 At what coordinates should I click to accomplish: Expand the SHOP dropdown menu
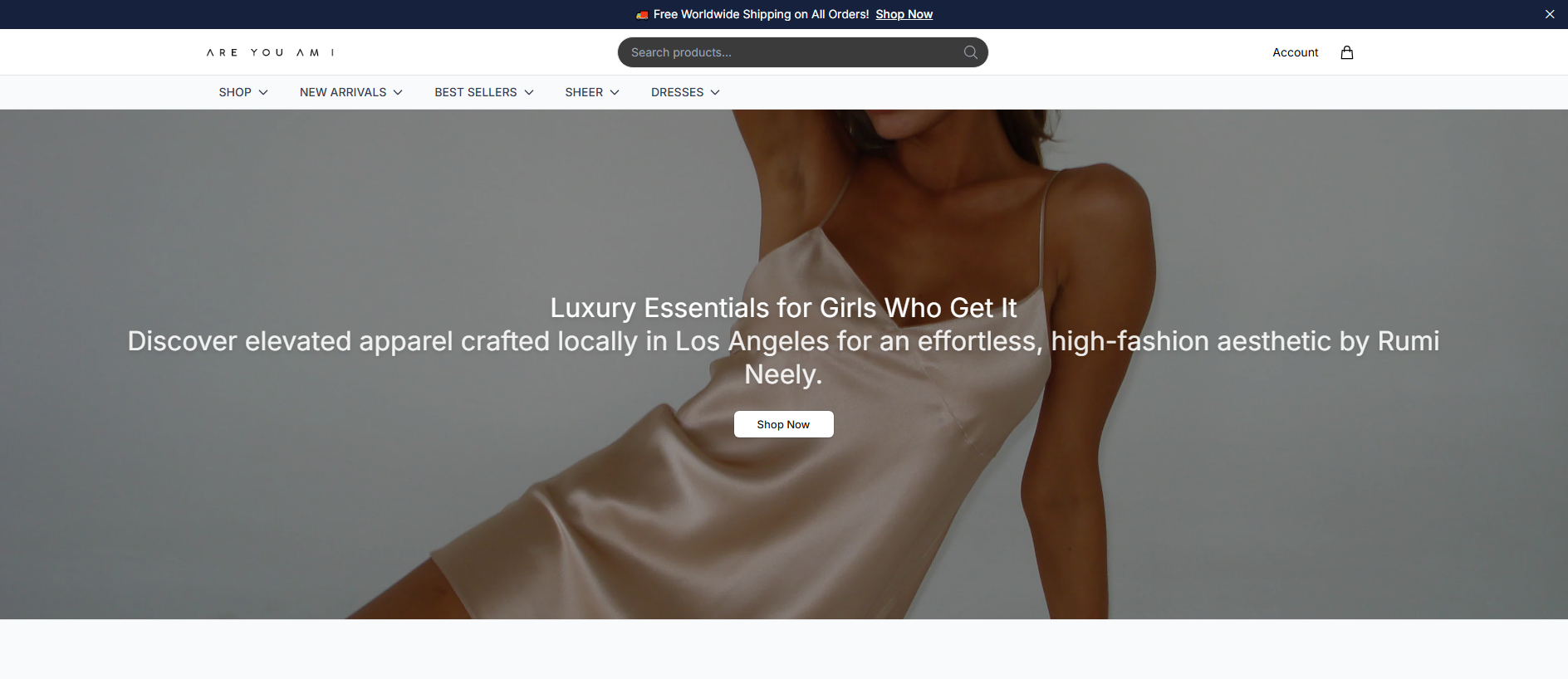pyautogui.click(x=243, y=92)
